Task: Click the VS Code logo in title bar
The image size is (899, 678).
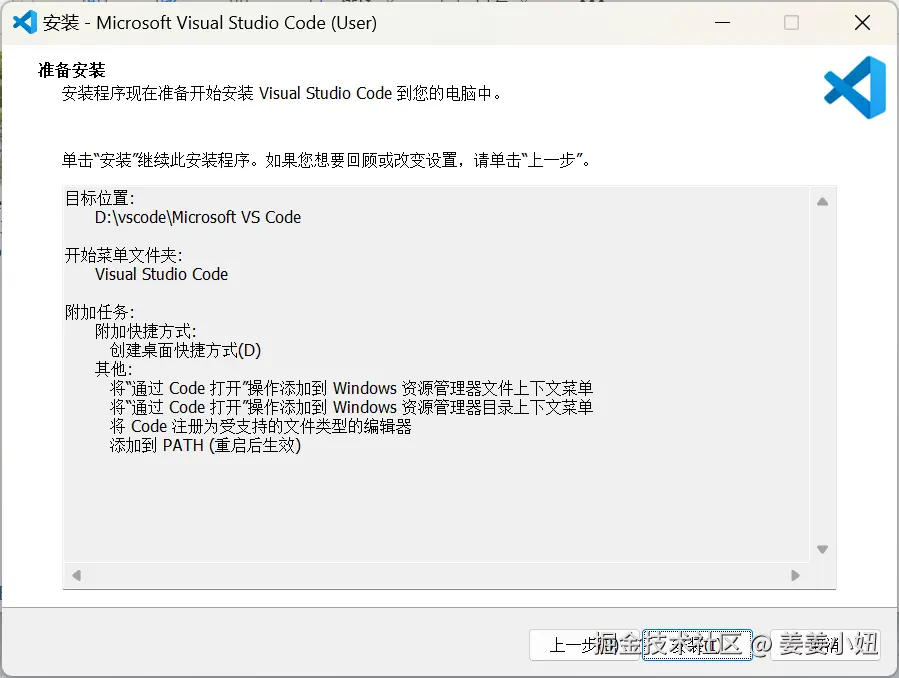Action: 25,22
